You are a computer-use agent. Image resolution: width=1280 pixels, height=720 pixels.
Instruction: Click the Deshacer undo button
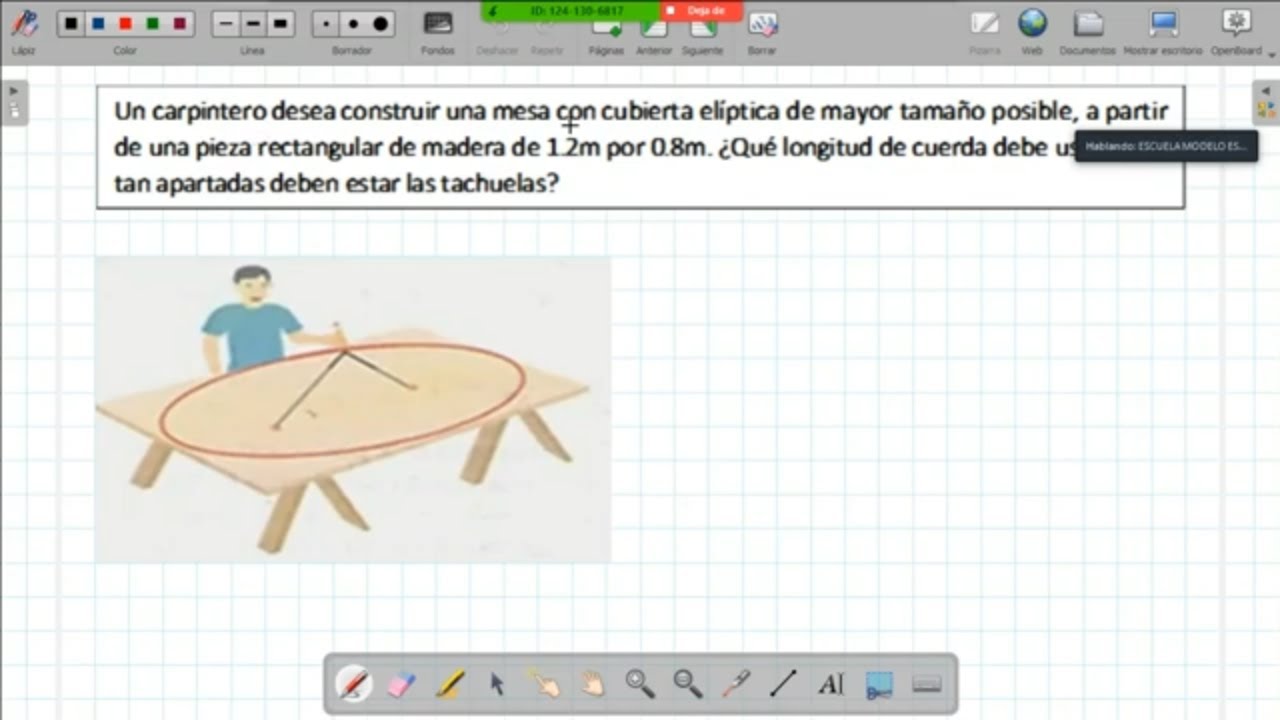[x=498, y=34]
